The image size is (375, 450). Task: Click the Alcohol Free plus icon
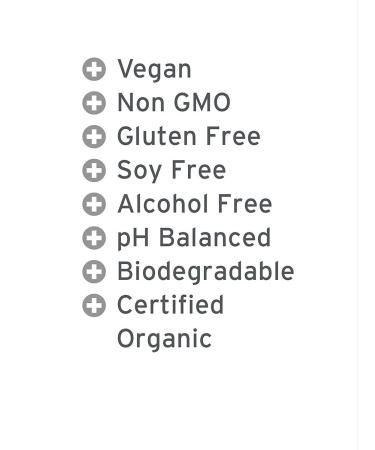click(94, 204)
